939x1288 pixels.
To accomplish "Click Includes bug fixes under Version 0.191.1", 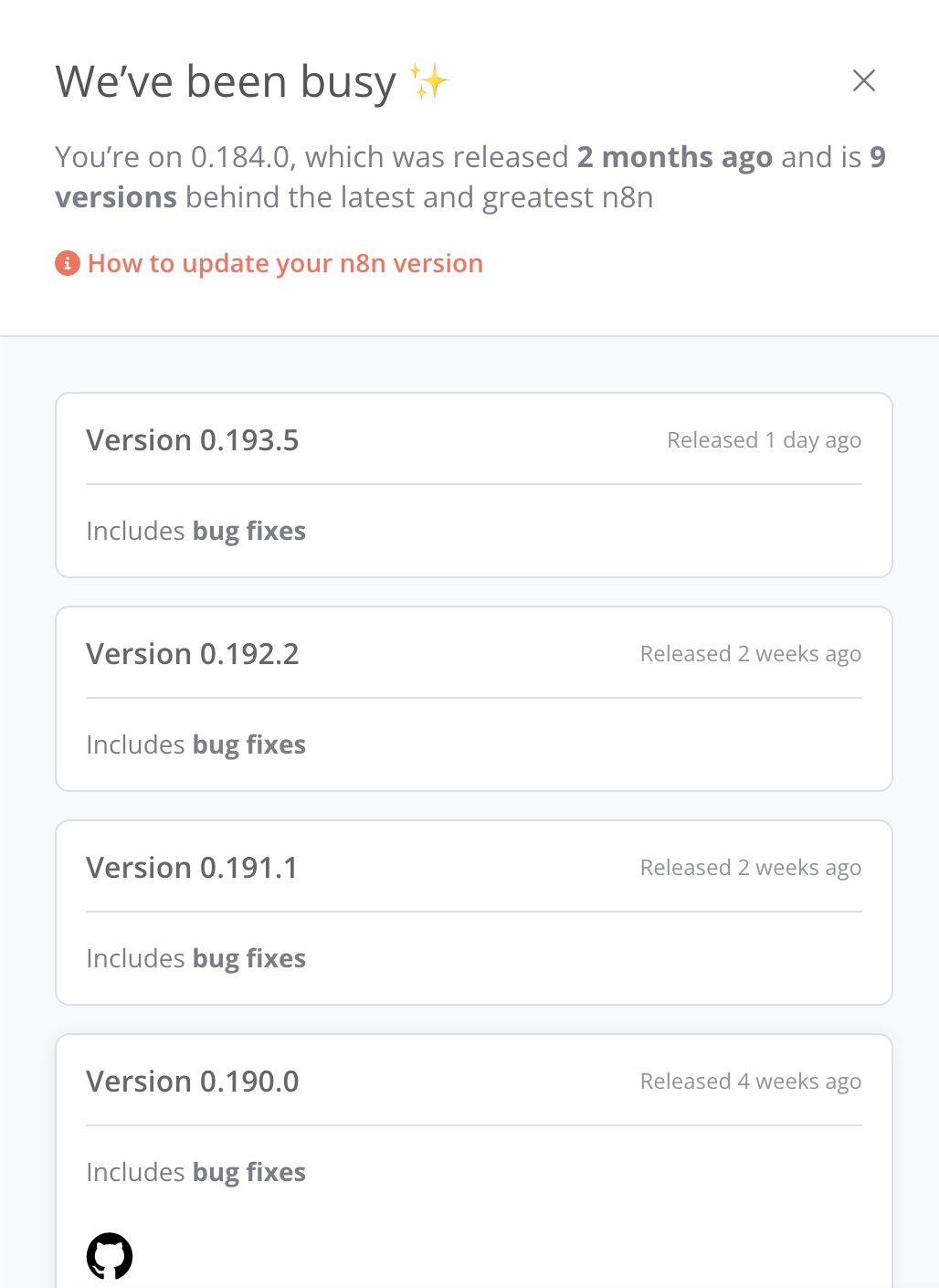I will click(195, 958).
